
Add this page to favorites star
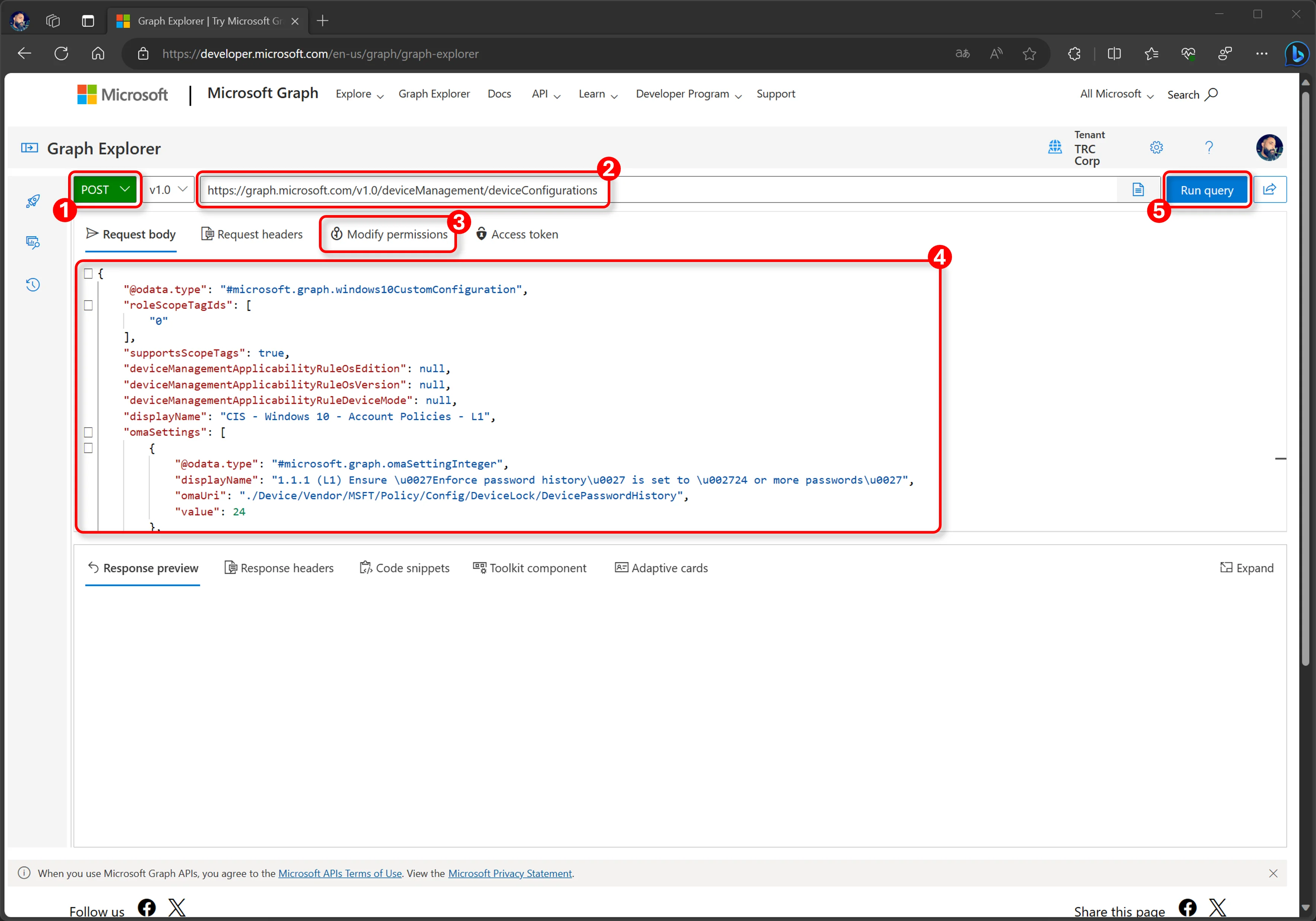tap(1029, 53)
